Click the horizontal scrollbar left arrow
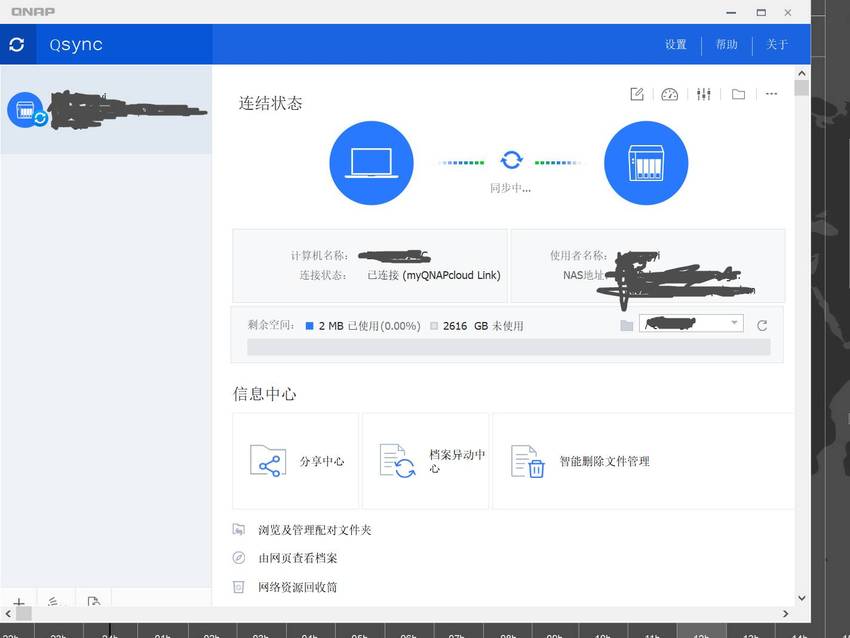This screenshot has height=638, width=850. [x=8, y=614]
